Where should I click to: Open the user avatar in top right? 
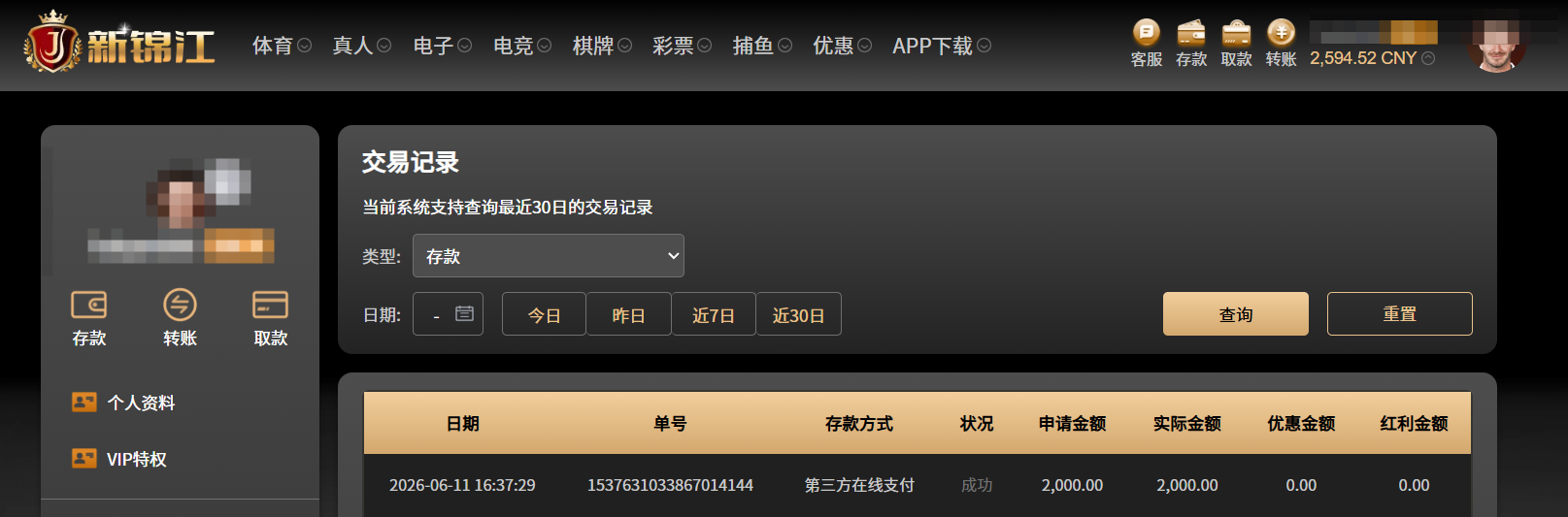pos(1496,45)
